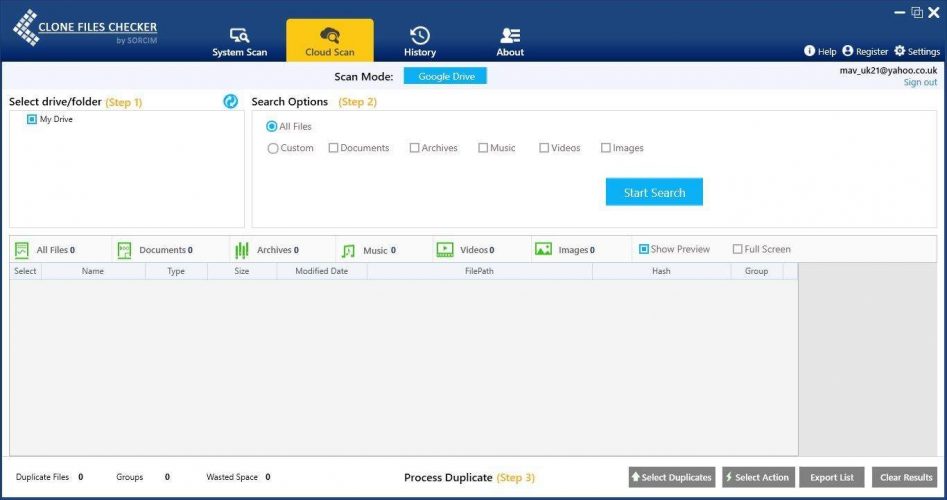Viewport: 947px width, 500px height.
Task: Disable the Show Preview checkbox
Action: pyautogui.click(x=644, y=249)
